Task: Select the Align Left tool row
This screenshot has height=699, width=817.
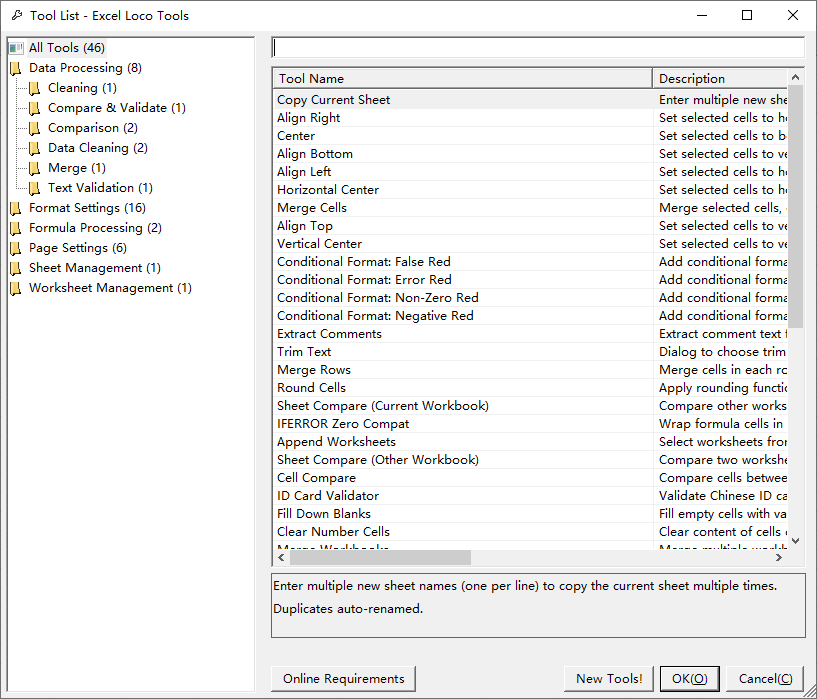Action: (x=530, y=172)
